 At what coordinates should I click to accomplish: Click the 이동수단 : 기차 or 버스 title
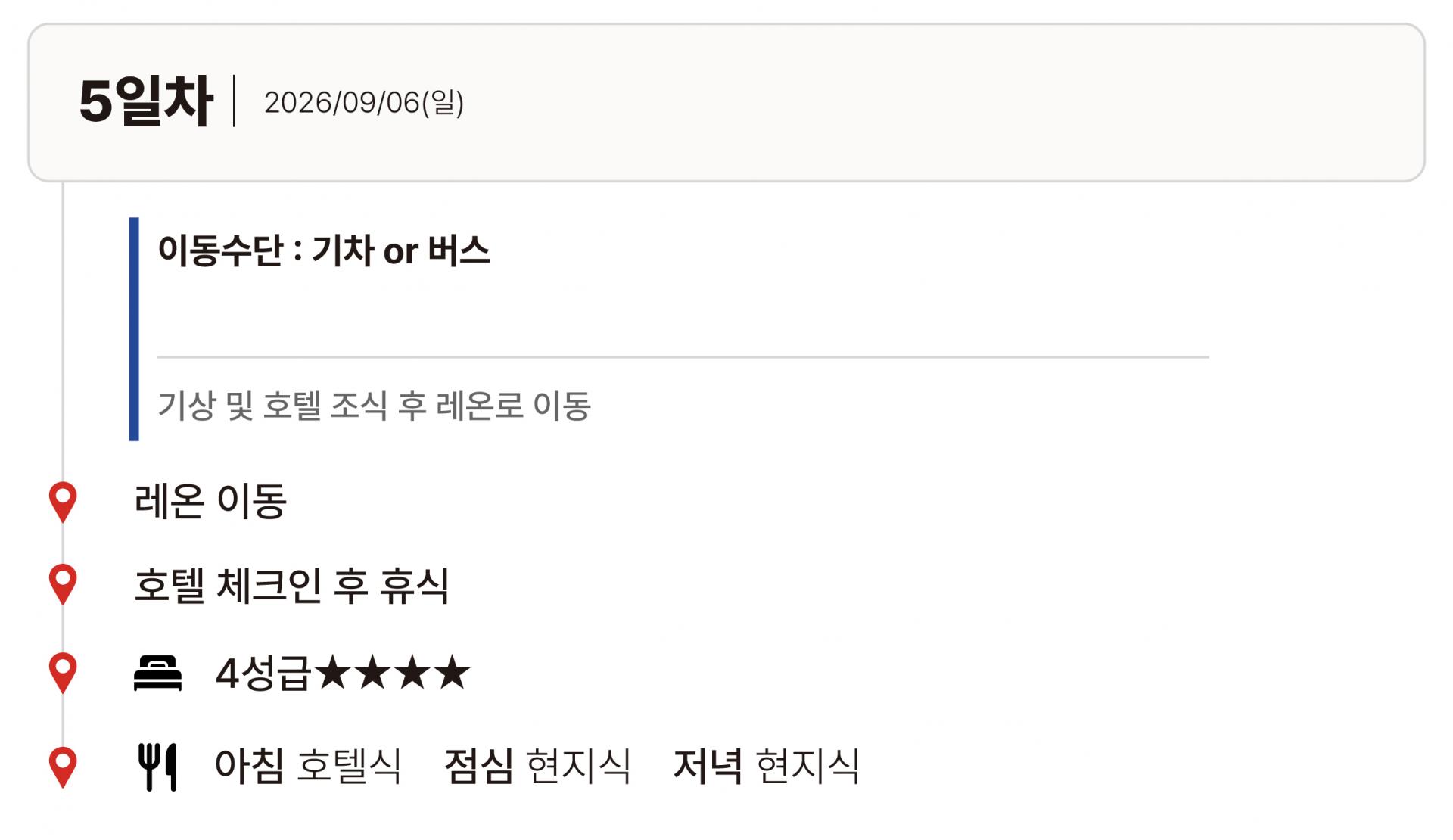(324, 250)
